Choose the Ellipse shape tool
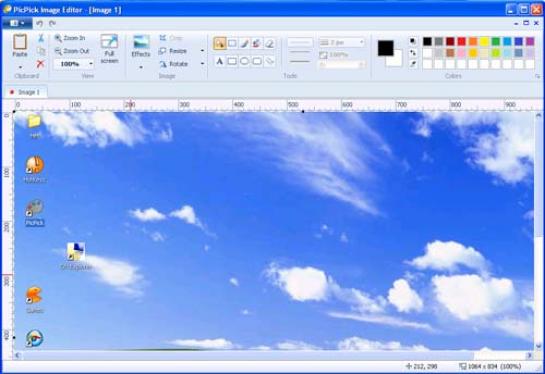This screenshot has width=545, height=374. click(x=244, y=62)
